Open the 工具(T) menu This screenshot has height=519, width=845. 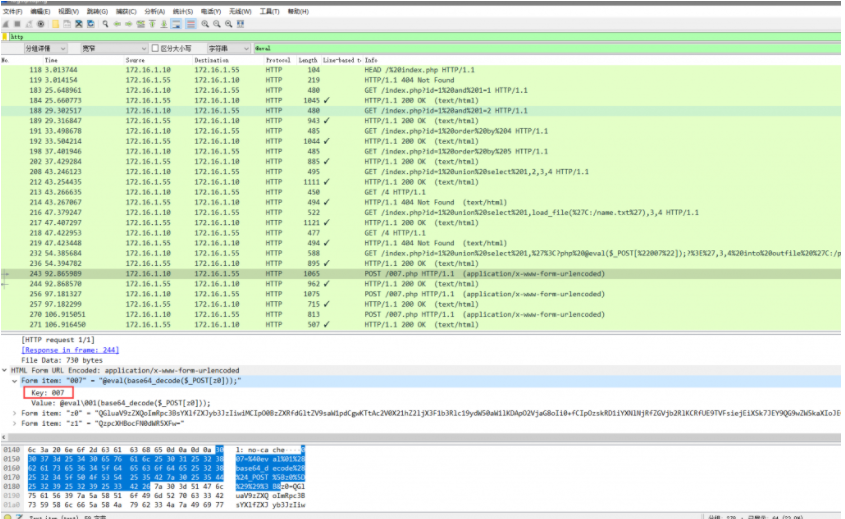click(269, 11)
